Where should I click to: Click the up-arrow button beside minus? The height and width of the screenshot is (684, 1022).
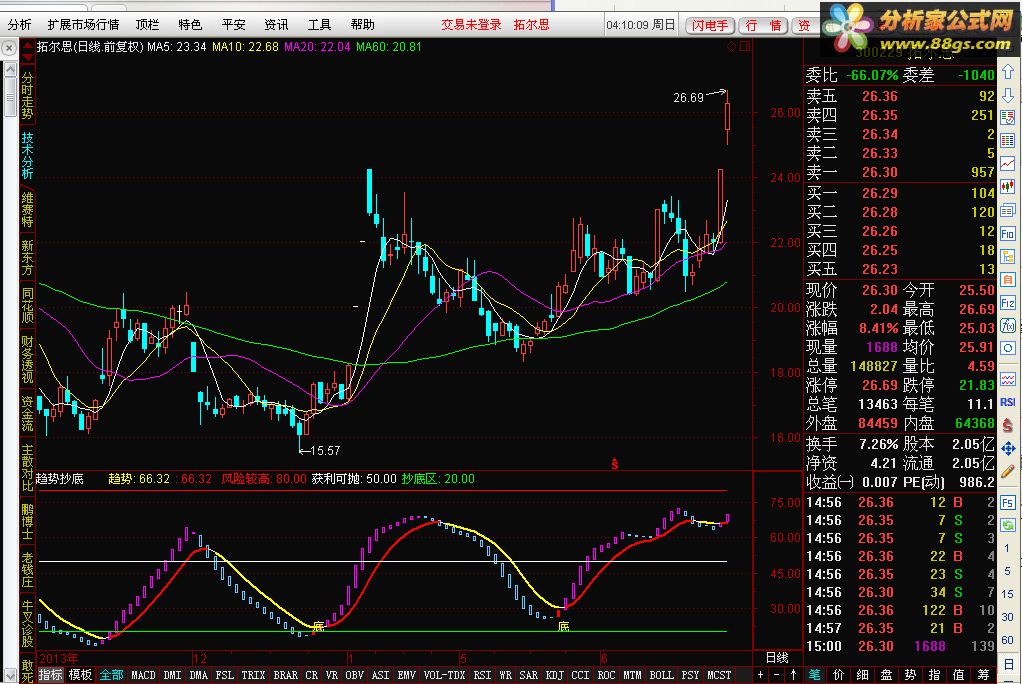pyautogui.click(x=793, y=675)
